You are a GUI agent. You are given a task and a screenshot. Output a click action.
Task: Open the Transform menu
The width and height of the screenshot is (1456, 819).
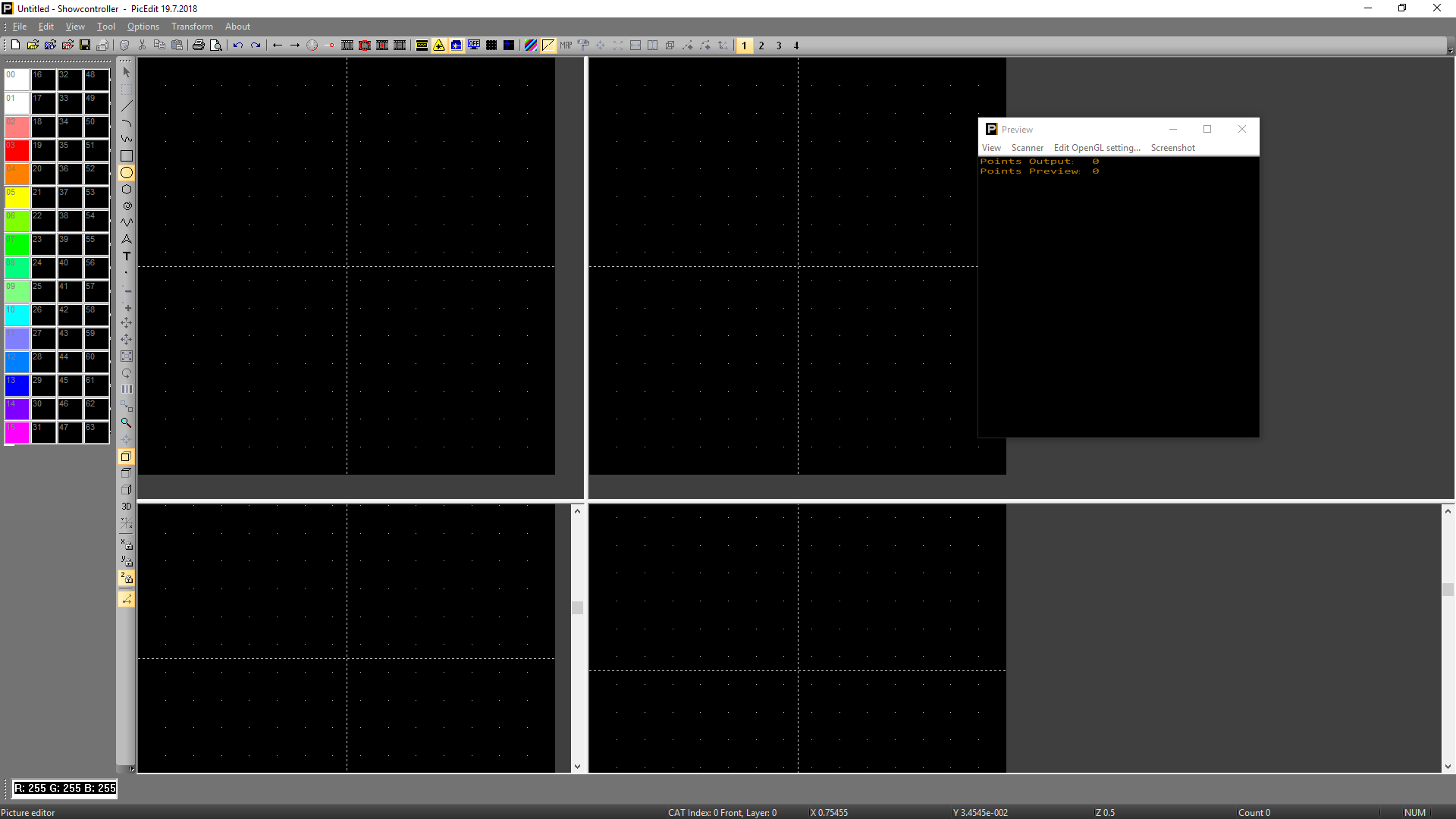tap(192, 27)
